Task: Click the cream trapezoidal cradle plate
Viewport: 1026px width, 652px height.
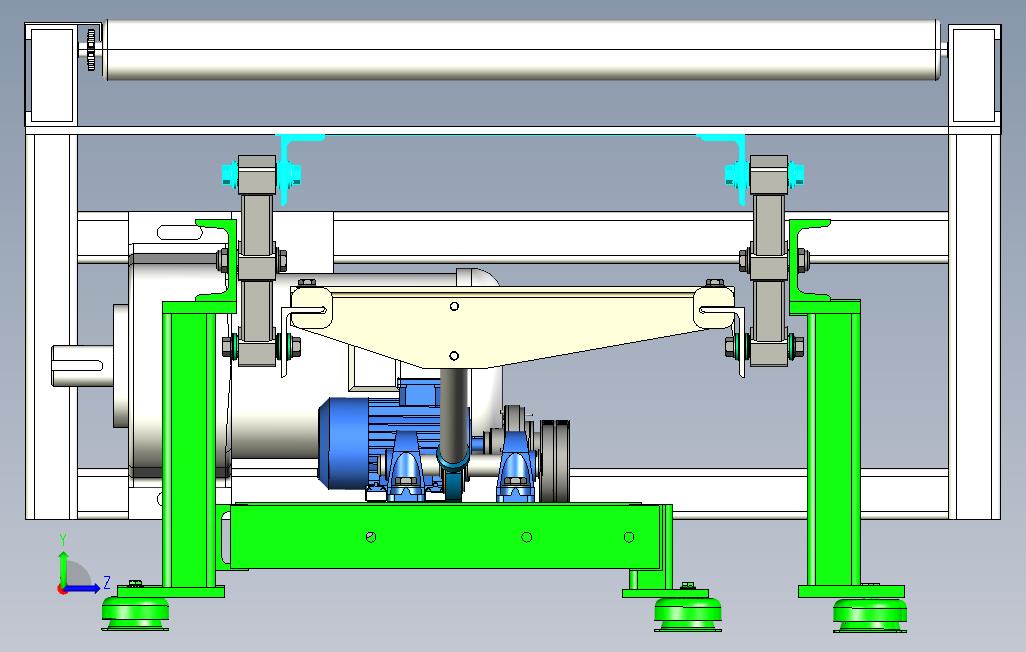Action: coord(512,325)
